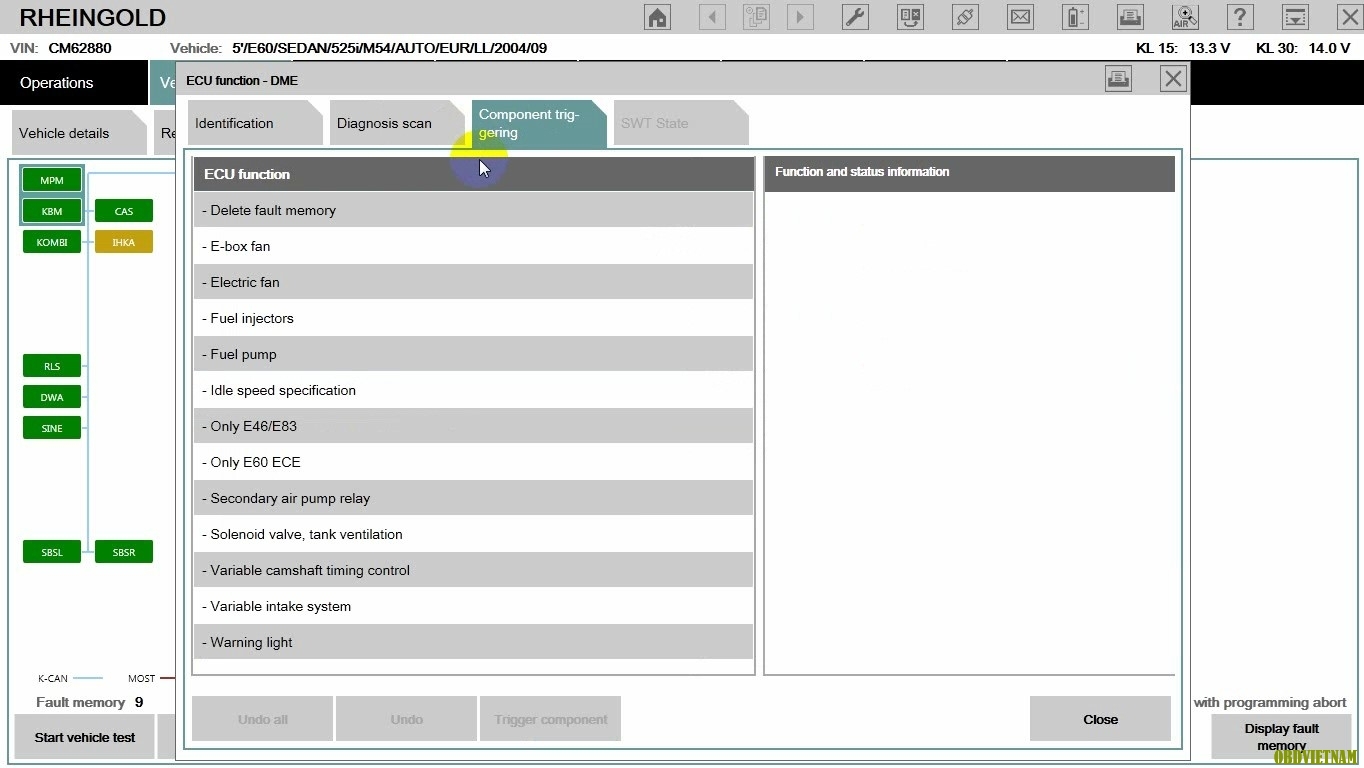
Task: Choose 'Solenoid valve, tank ventilation'
Action: (x=473, y=534)
